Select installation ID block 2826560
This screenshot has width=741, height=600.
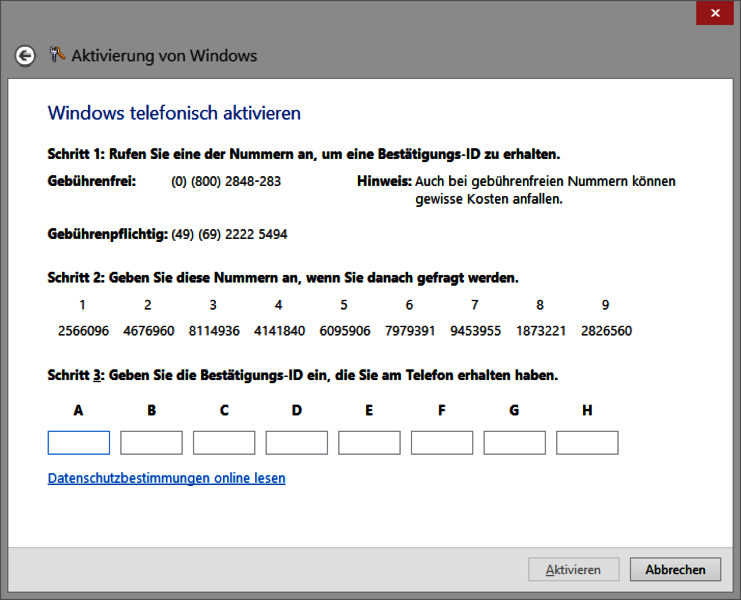606,331
